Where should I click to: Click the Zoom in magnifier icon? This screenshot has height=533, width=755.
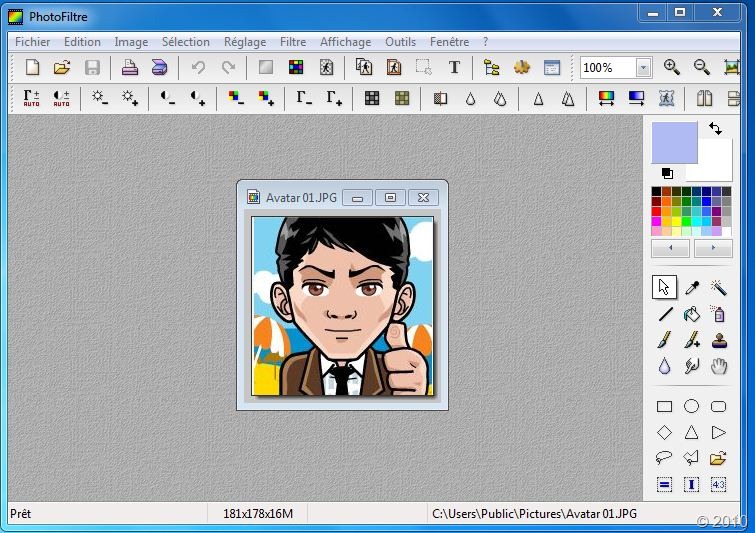671,67
